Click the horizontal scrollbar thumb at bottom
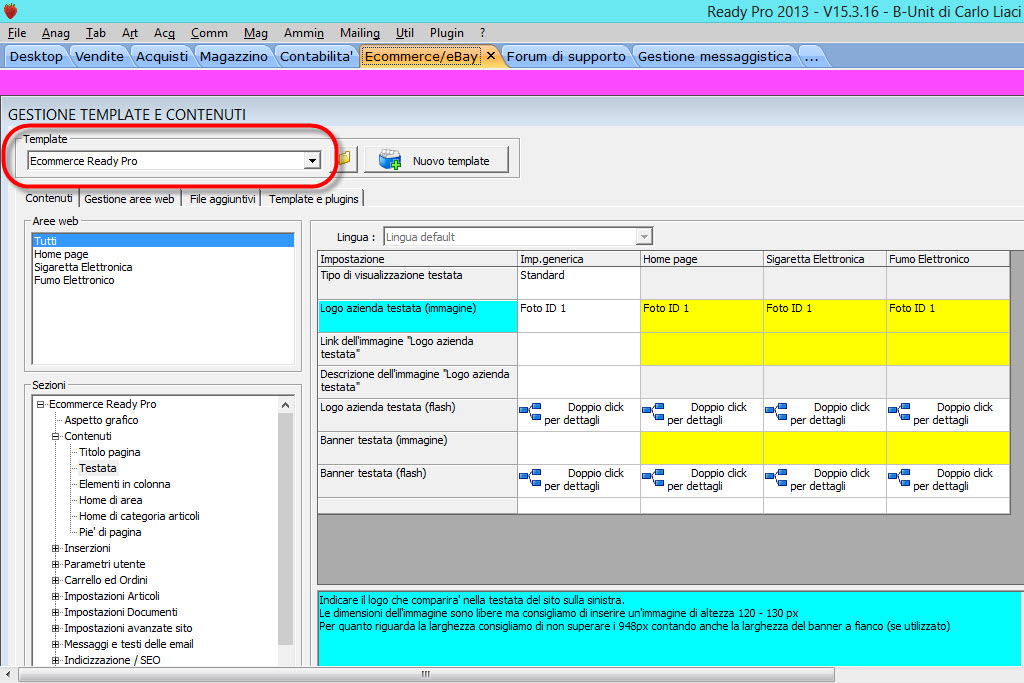 [426, 675]
